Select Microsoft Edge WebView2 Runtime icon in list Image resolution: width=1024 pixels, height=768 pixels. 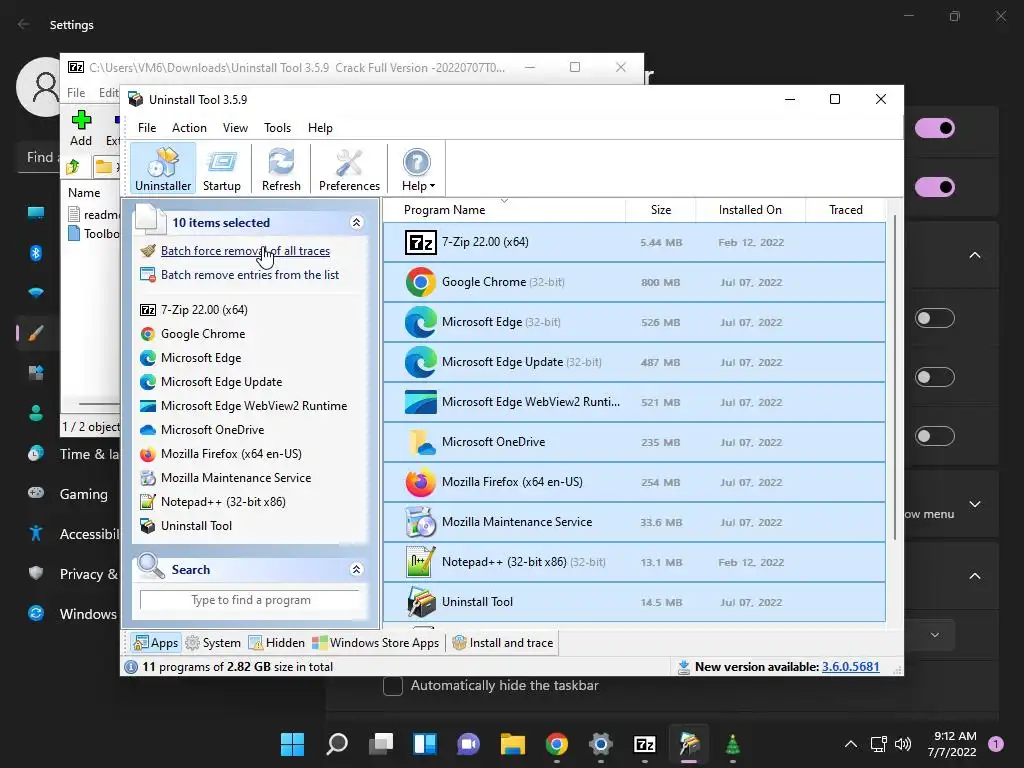coord(421,402)
